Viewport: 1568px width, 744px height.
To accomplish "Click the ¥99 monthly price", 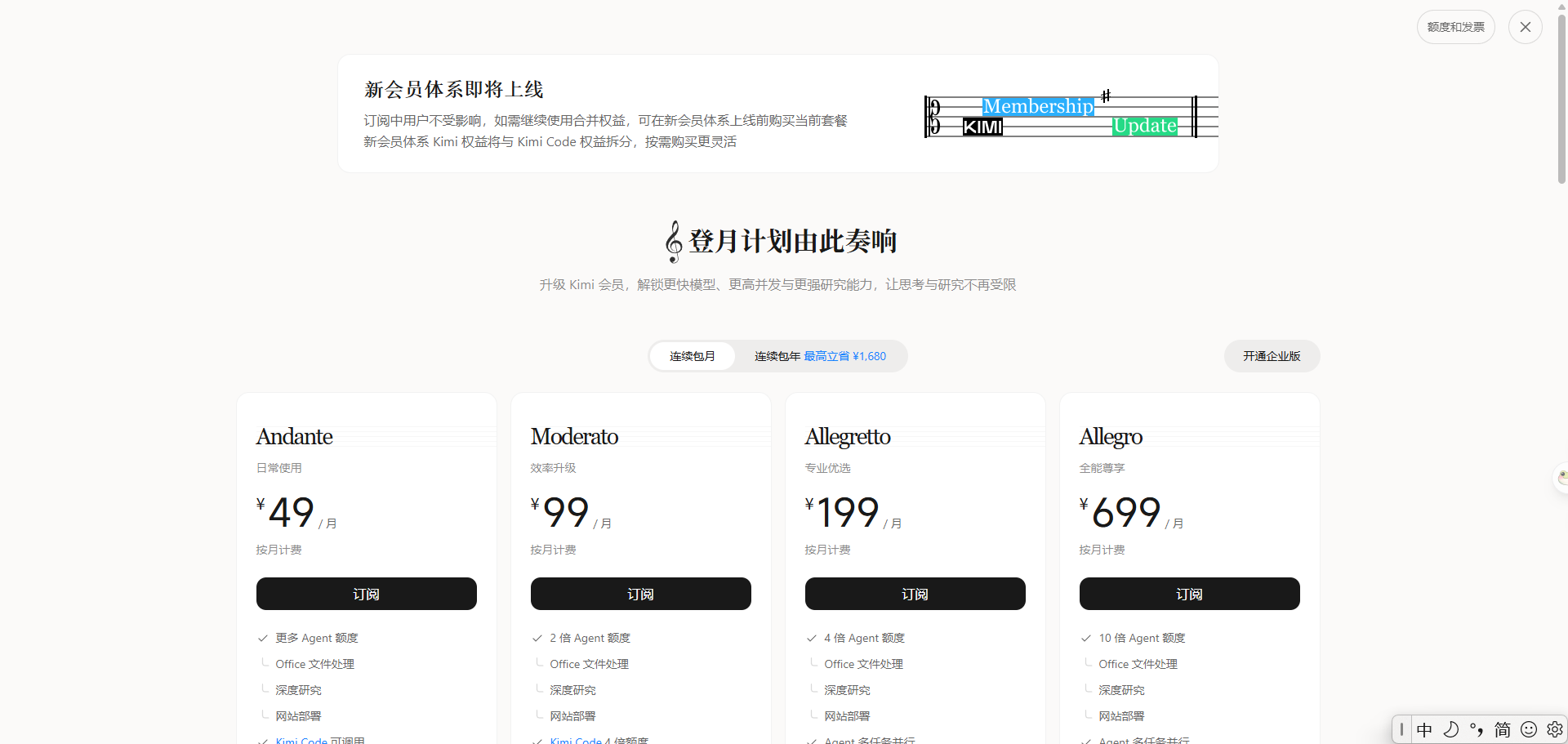I will pyautogui.click(x=571, y=513).
